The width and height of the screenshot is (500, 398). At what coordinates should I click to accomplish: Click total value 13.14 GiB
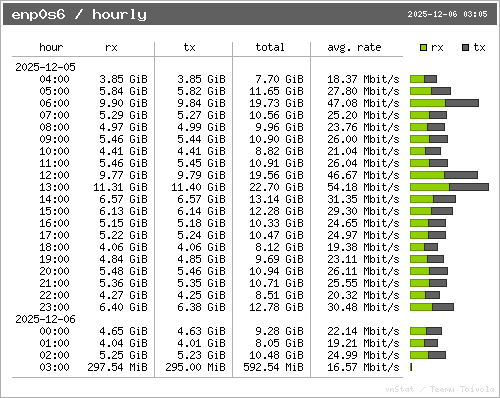(x=276, y=199)
